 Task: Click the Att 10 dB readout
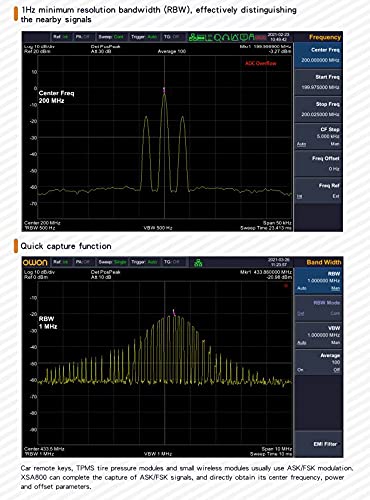(x=101, y=277)
